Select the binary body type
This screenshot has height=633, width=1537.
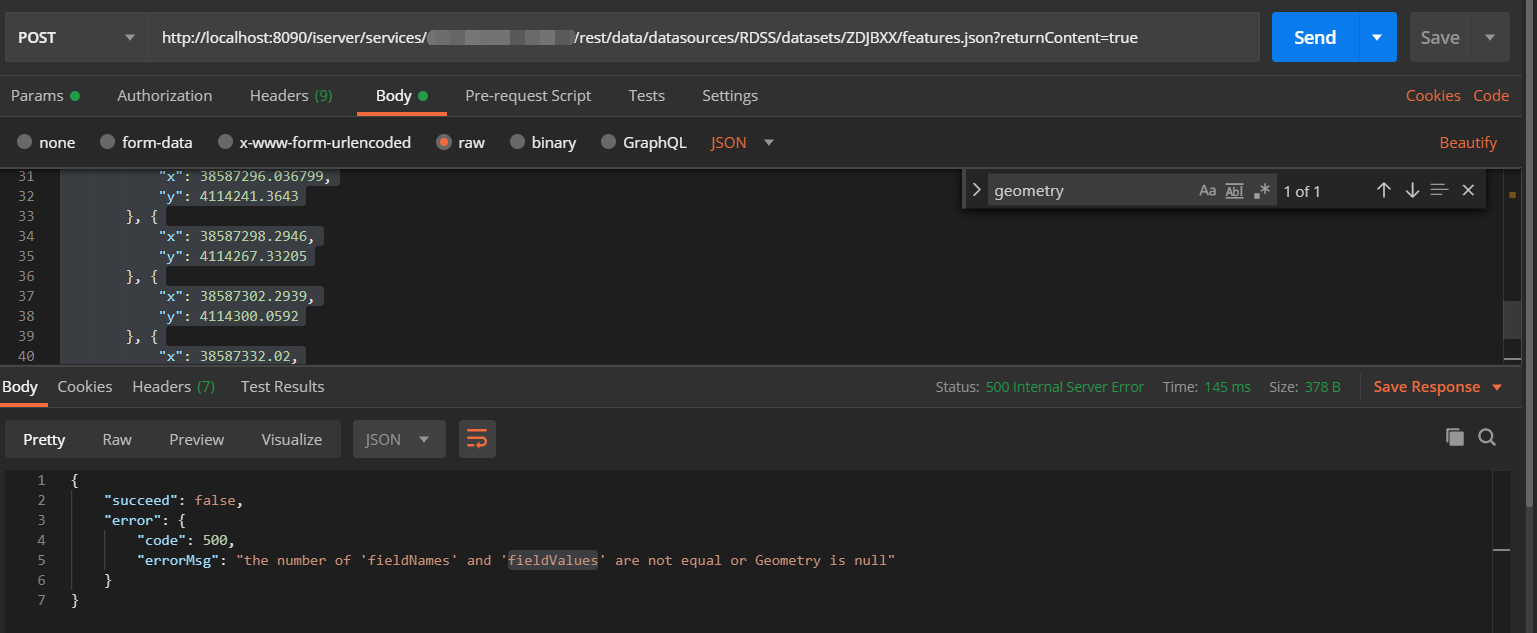click(x=543, y=142)
